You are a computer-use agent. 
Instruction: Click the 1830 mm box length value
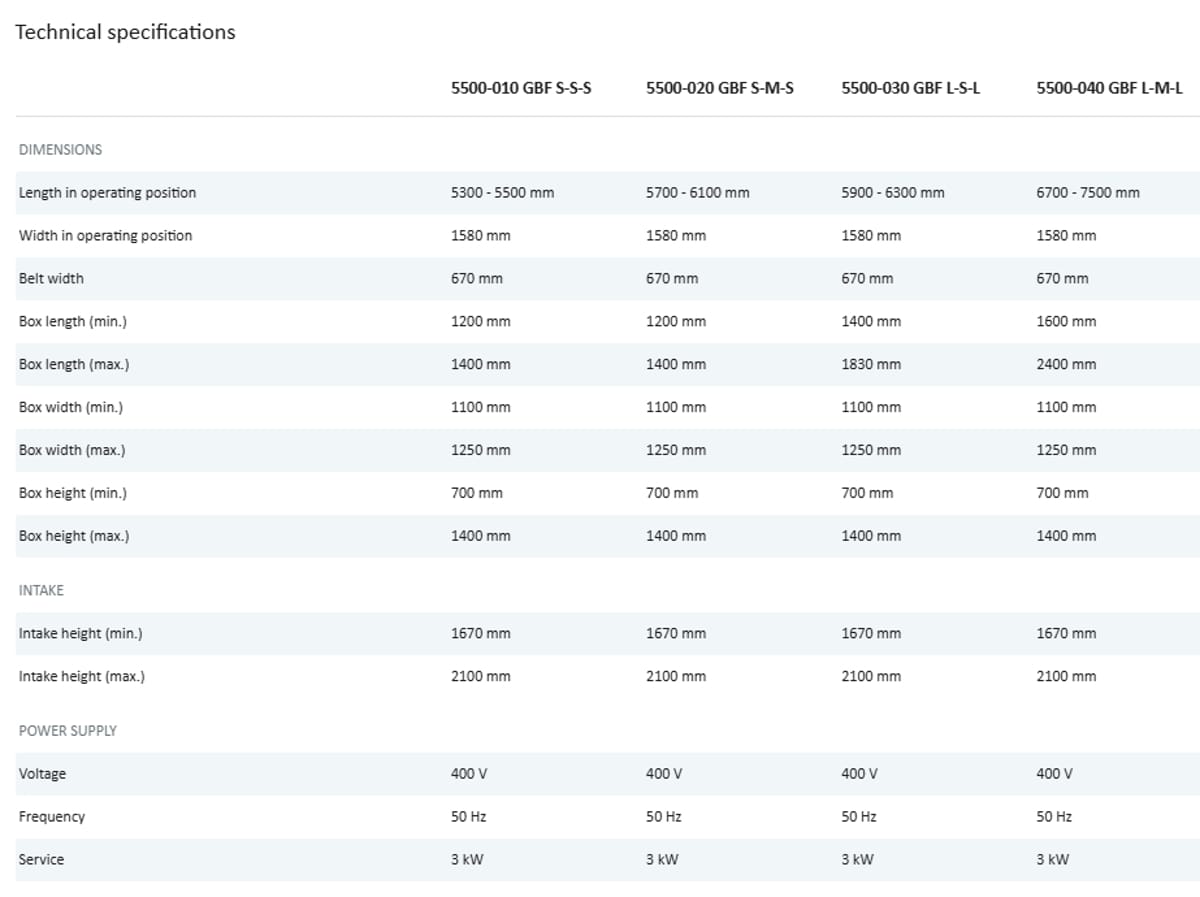pos(870,364)
